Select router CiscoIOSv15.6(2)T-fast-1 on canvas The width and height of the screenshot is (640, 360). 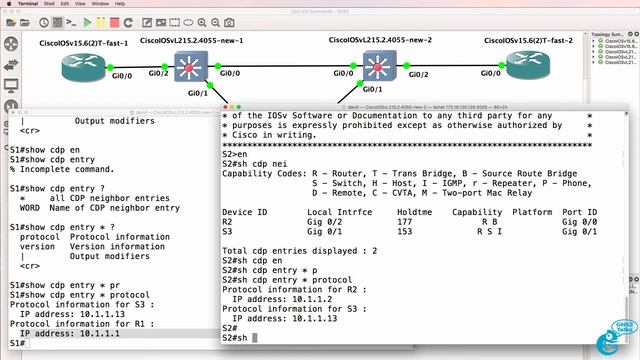point(84,67)
